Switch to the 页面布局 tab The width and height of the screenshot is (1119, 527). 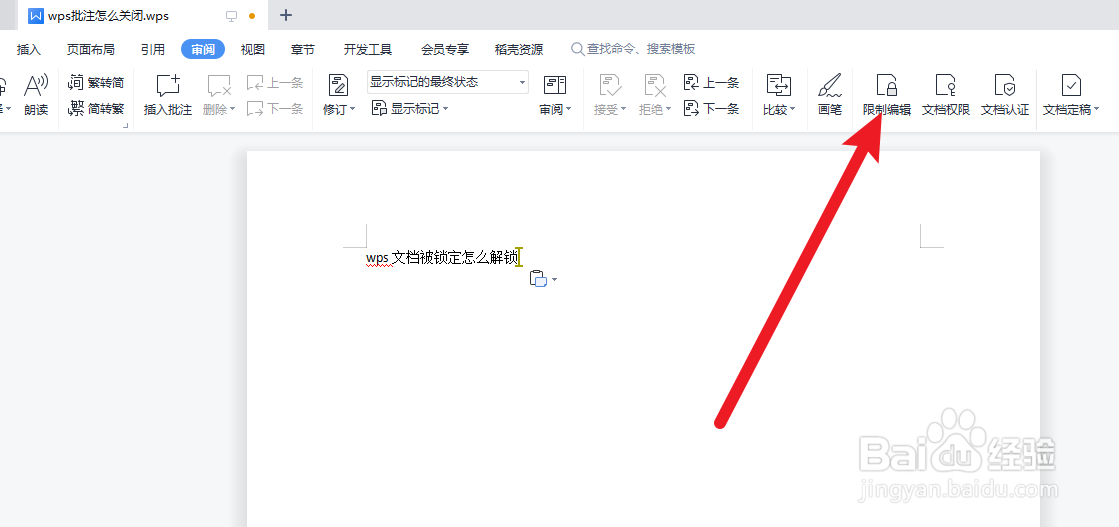[x=91, y=49]
